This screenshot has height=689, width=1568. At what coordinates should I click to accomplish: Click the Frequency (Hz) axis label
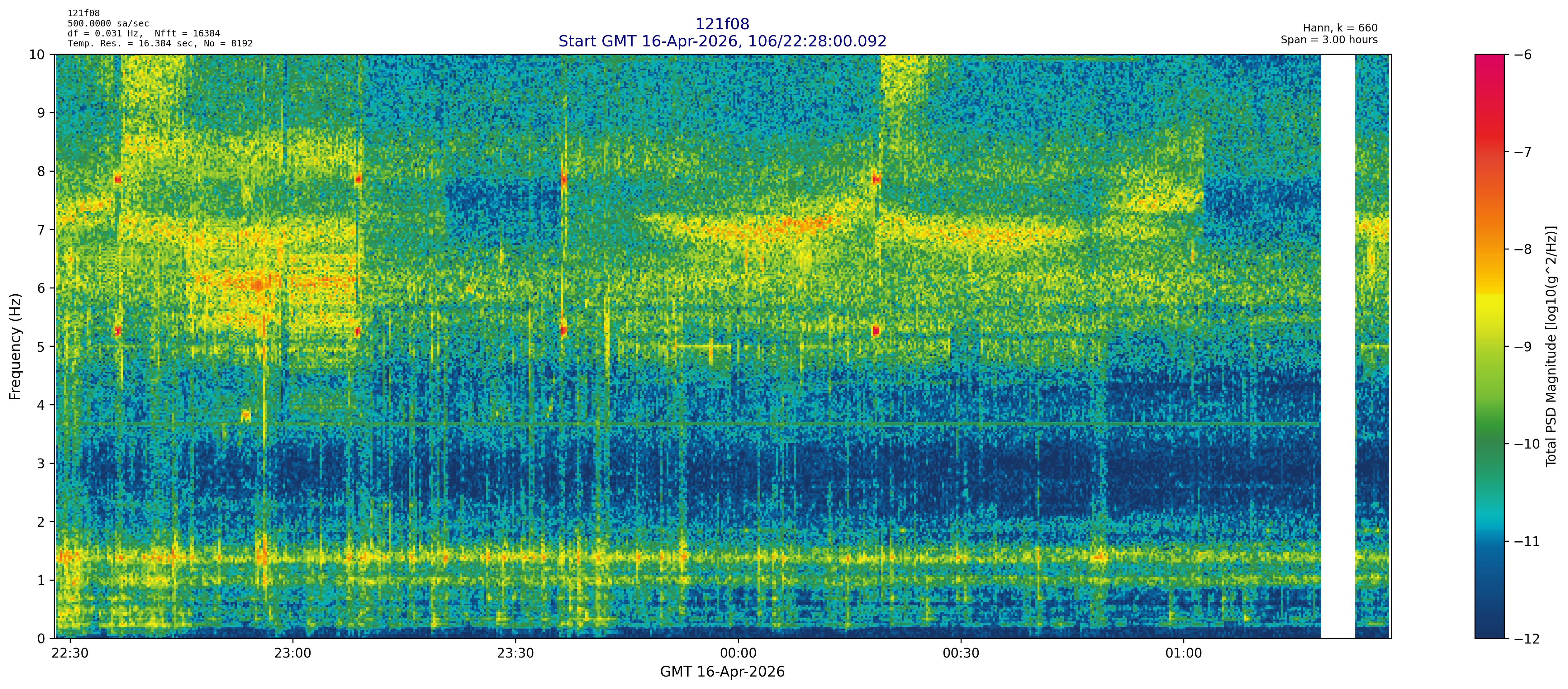pos(16,346)
